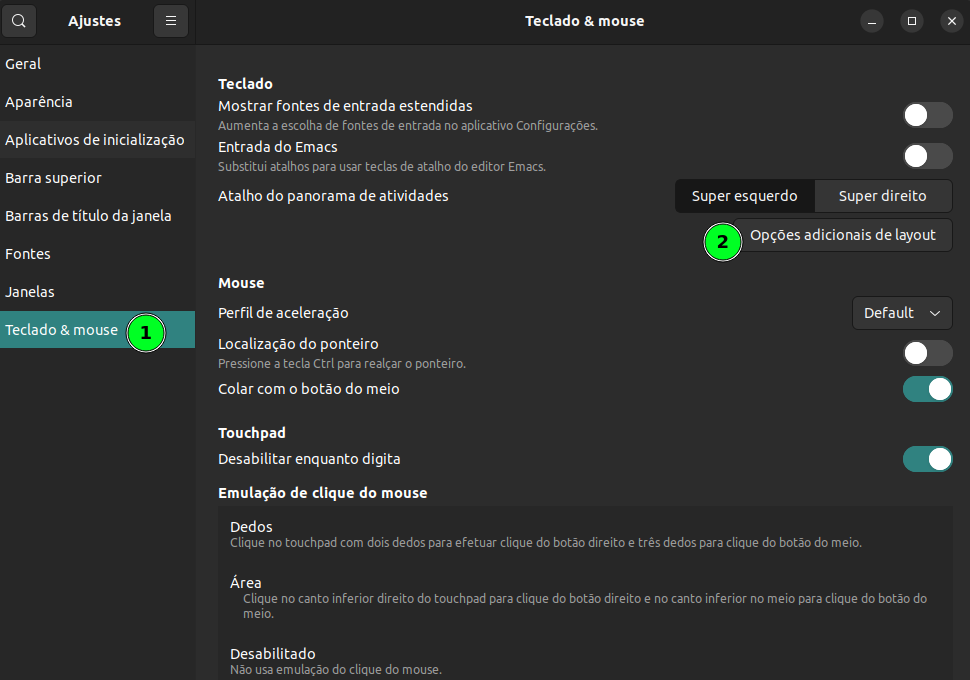Disable 'Colar com o botão do meio'

pos(927,389)
